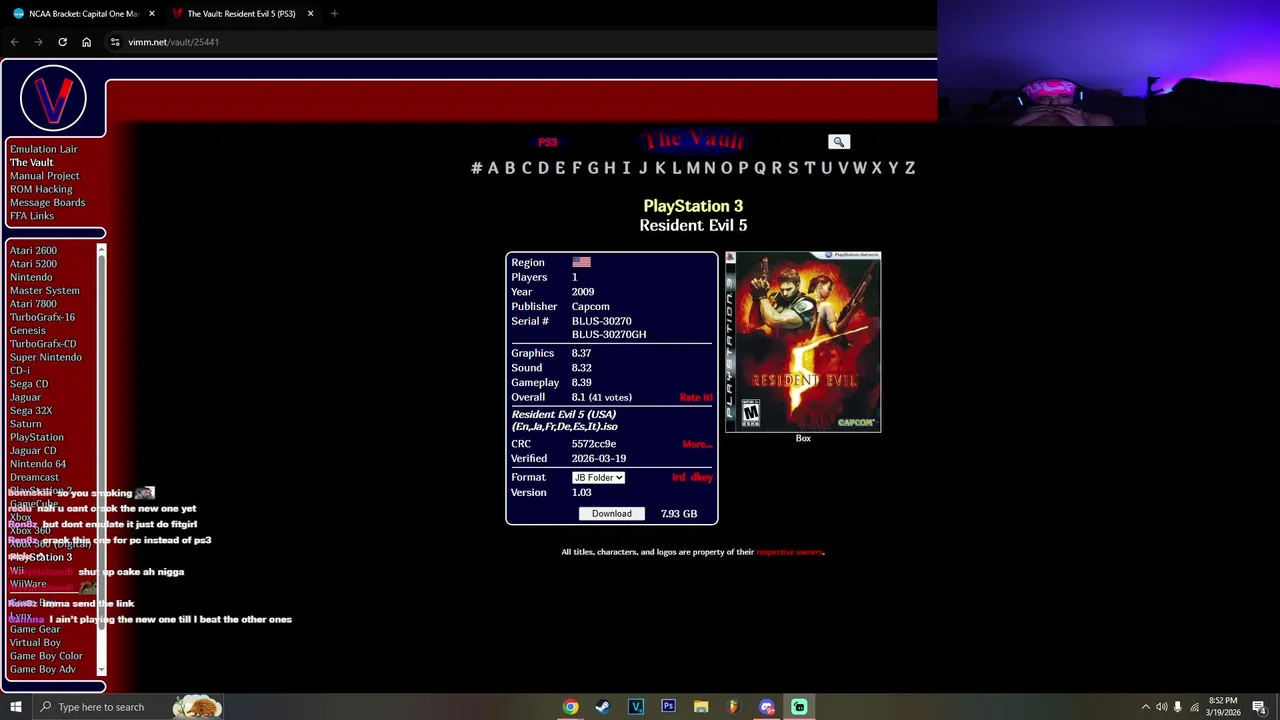Select Genesis in the system list
The image size is (1280, 720).
tap(28, 331)
